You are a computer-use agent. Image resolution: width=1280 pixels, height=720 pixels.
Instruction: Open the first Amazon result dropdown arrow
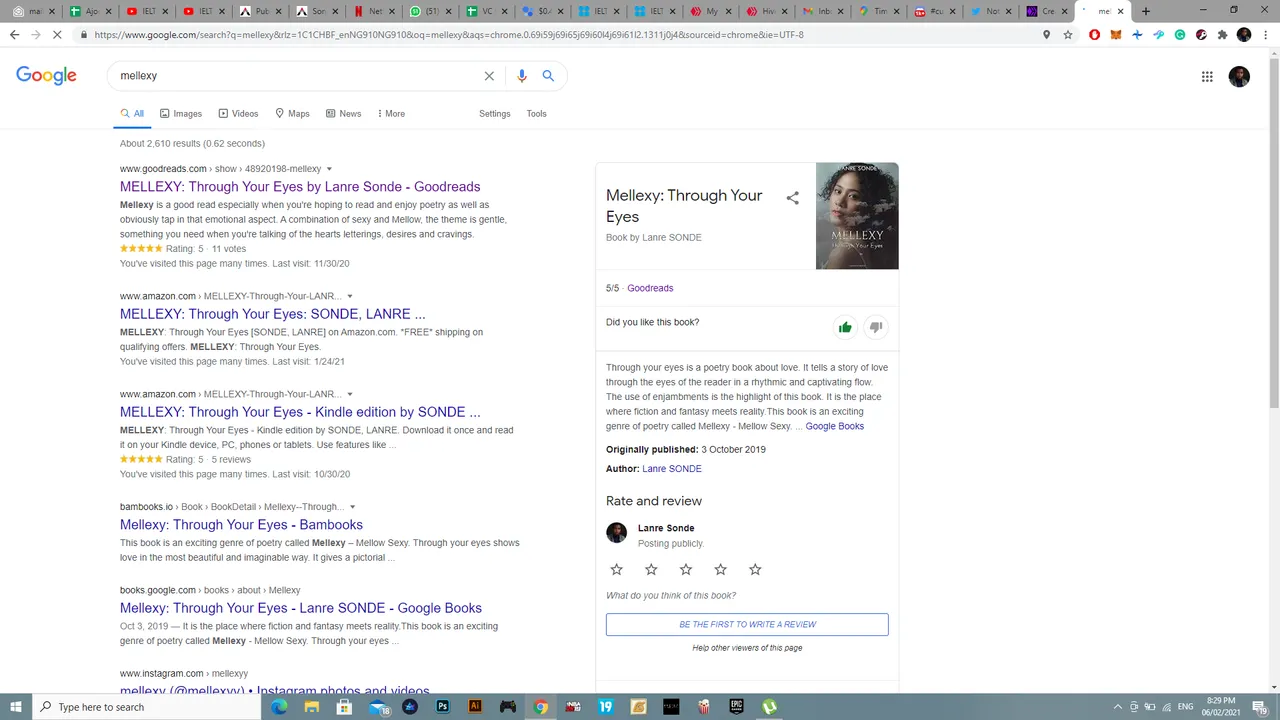(x=349, y=296)
